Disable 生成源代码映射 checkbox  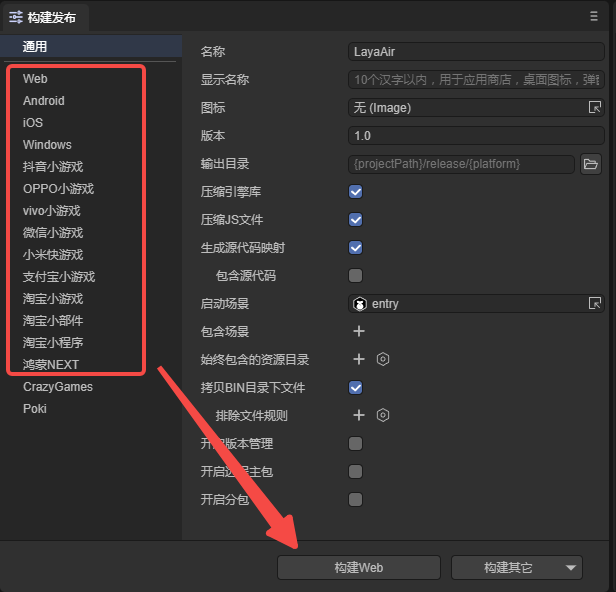pyautogui.click(x=356, y=247)
